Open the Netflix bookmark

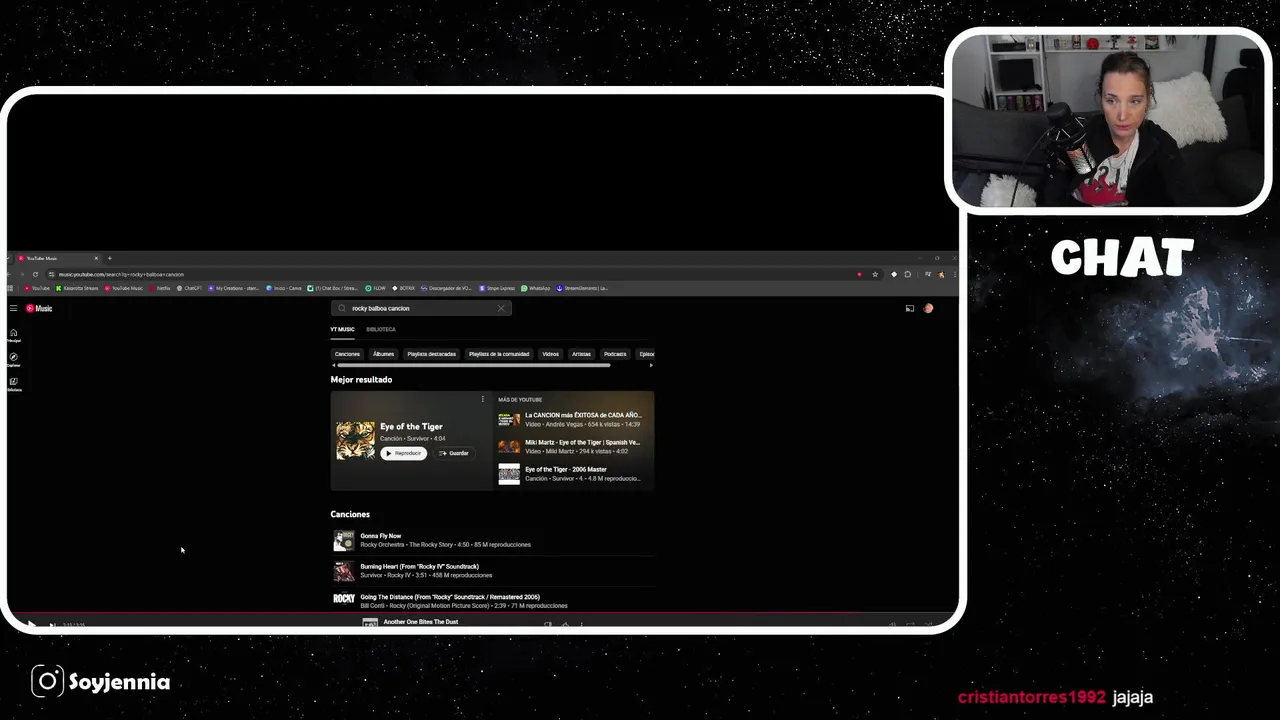coord(159,288)
